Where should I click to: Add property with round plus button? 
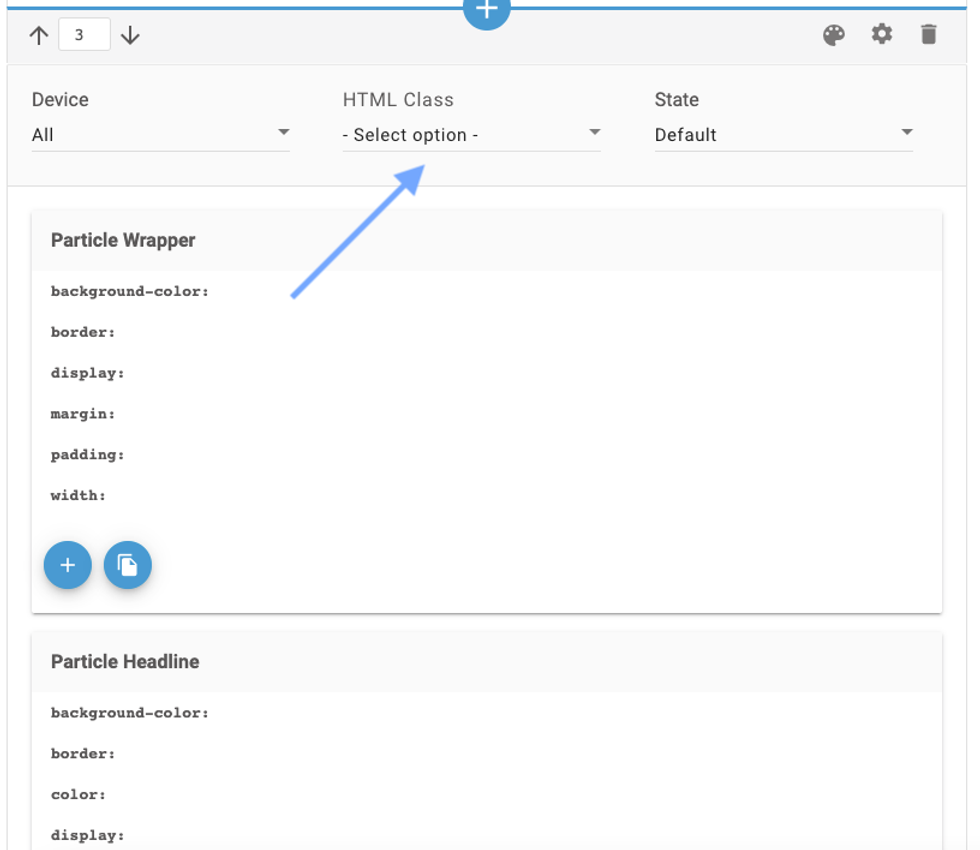click(68, 565)
